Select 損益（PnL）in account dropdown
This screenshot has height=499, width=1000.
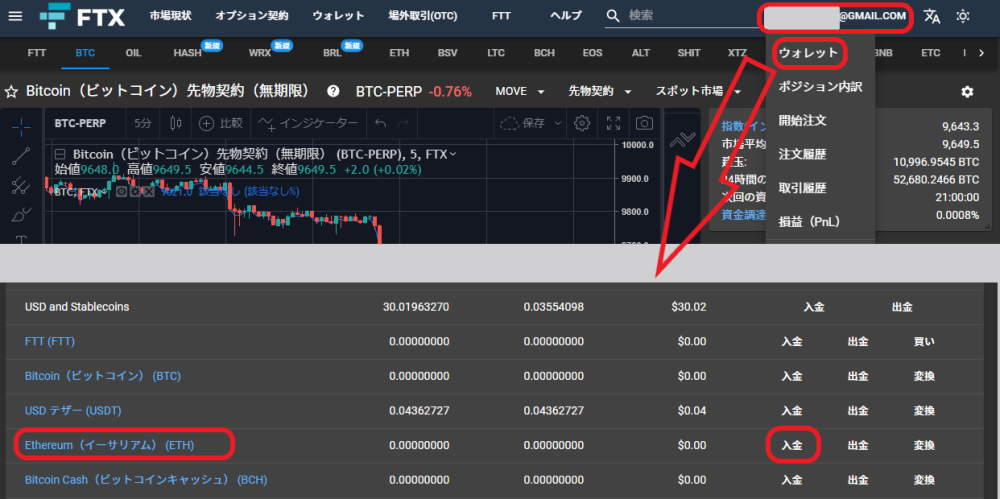pos(809,221)
